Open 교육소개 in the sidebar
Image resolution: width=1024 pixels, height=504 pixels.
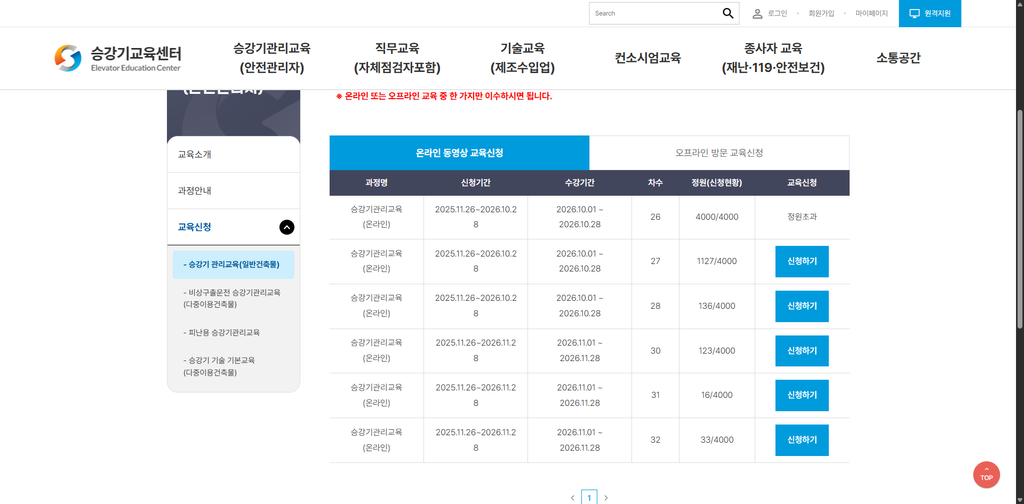tap(234, 155)
